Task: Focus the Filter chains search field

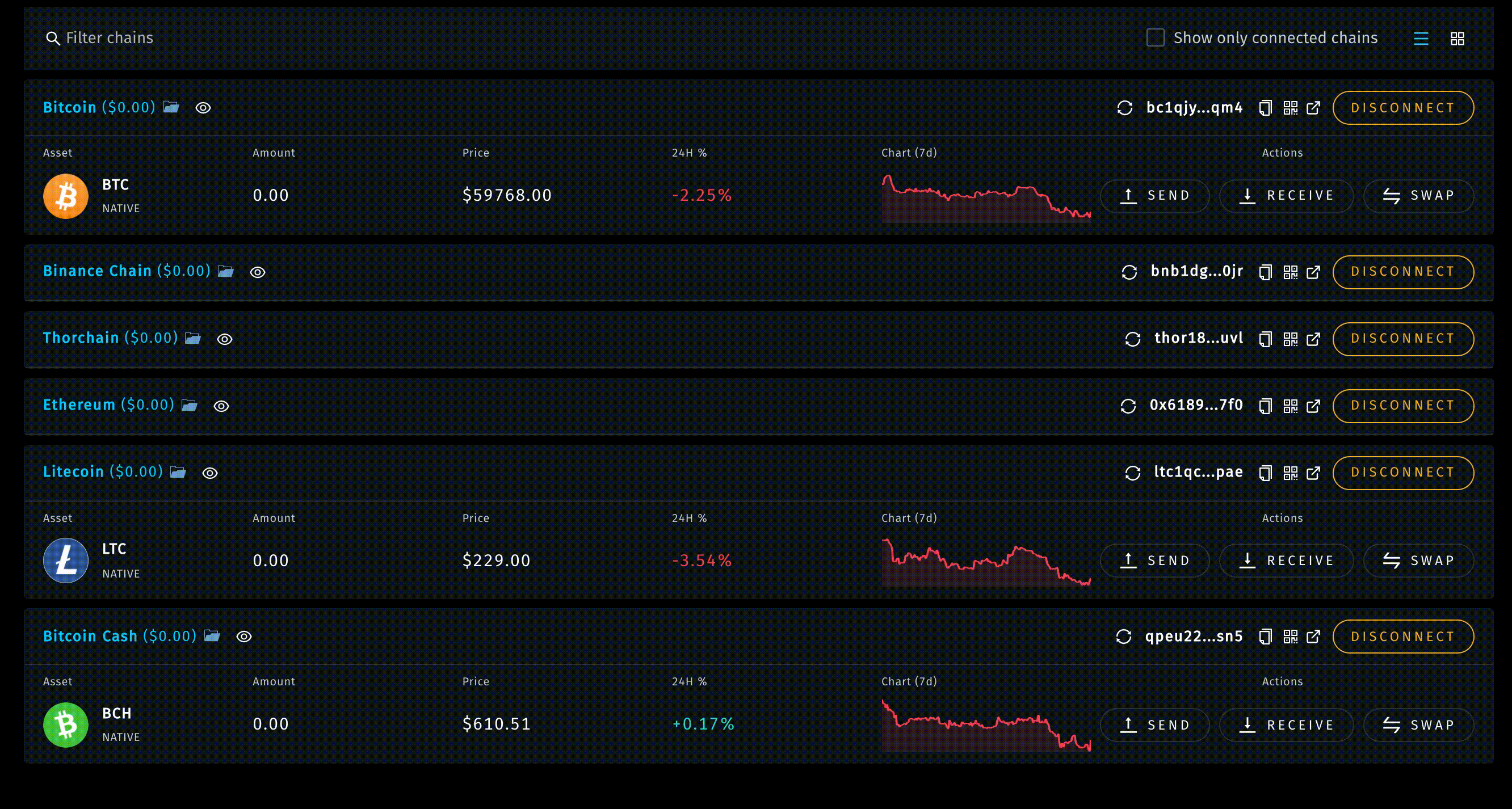Action: [109, 38]
